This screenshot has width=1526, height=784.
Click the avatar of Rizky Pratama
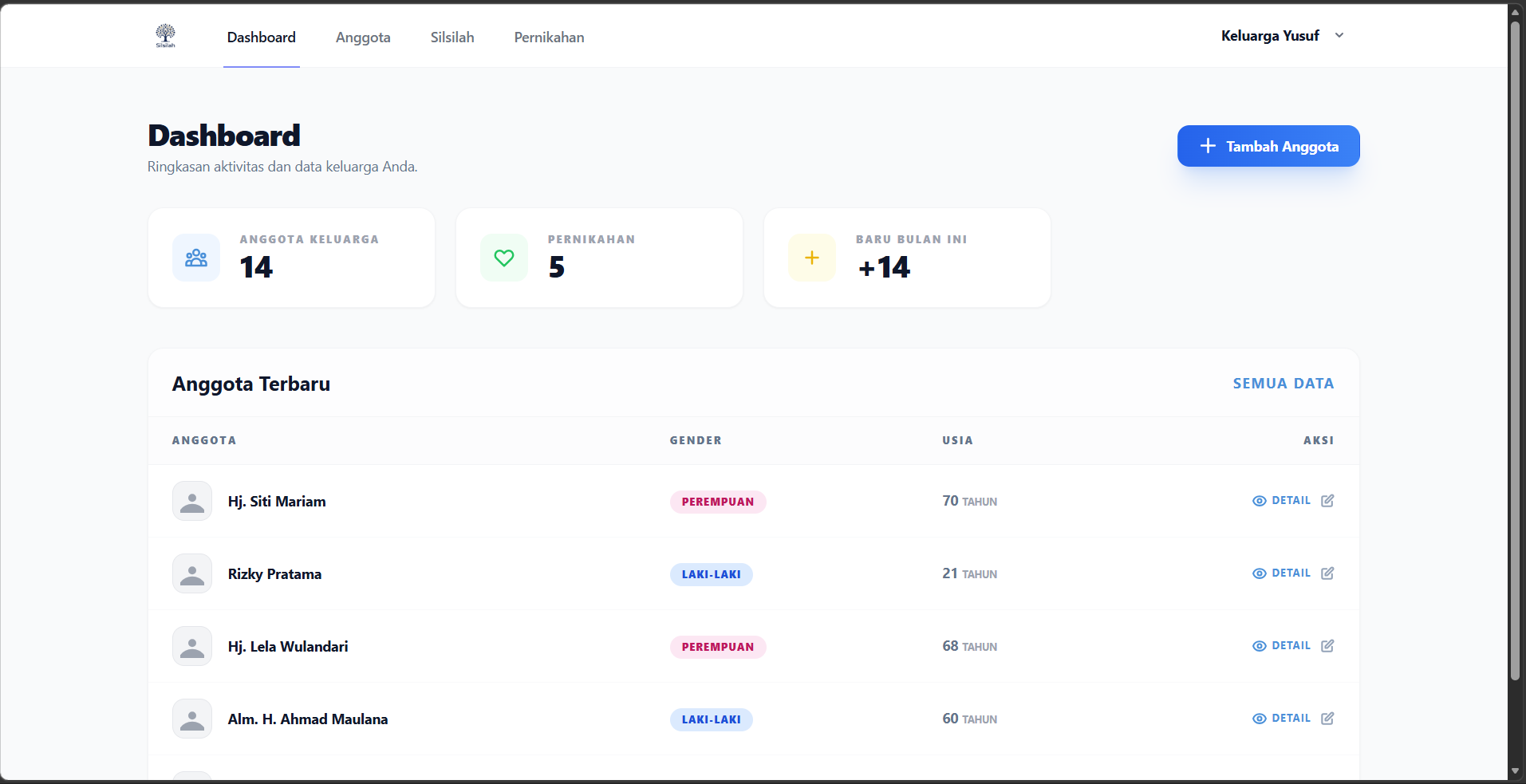point(192,573)
